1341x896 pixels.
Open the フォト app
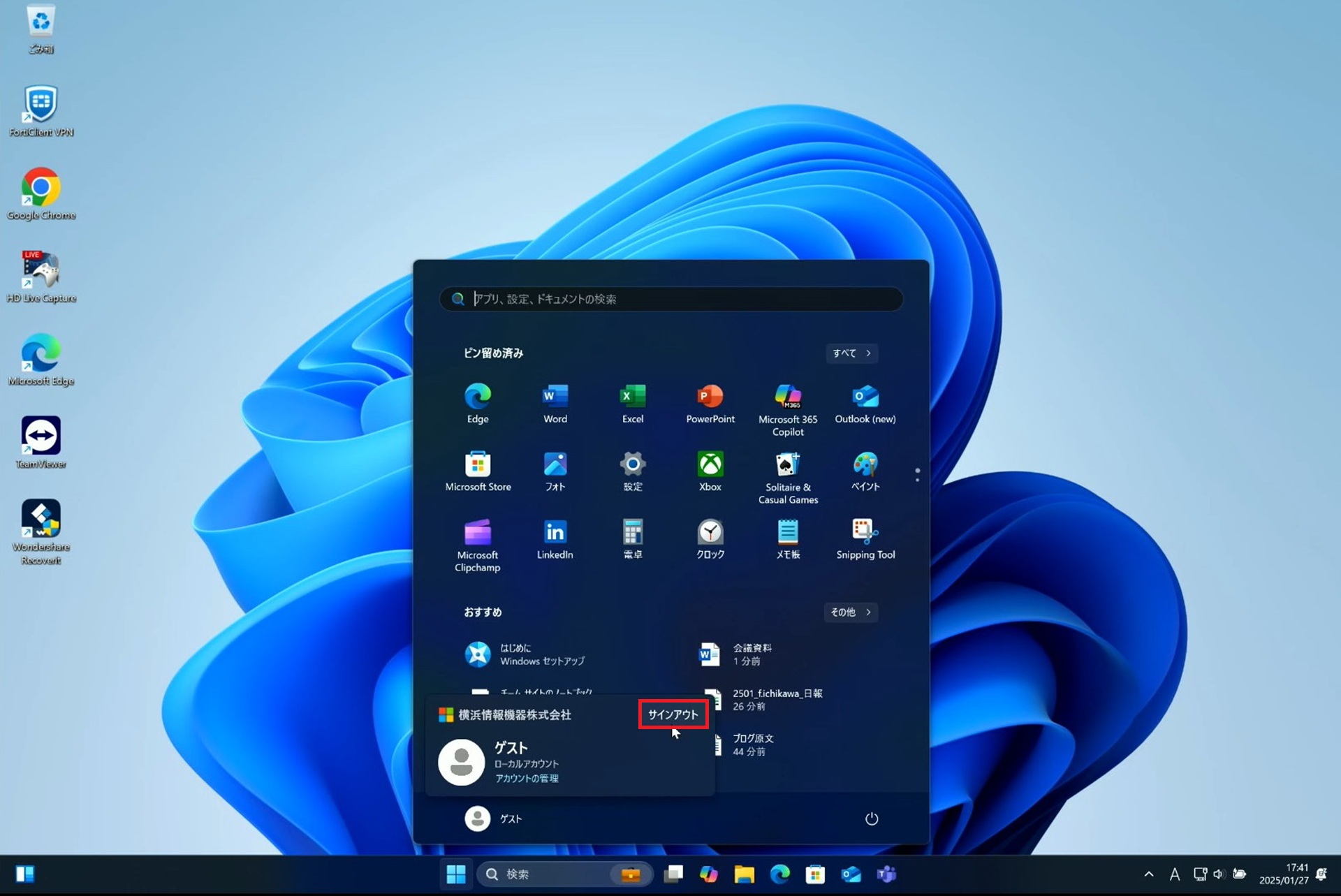point(555,471)
